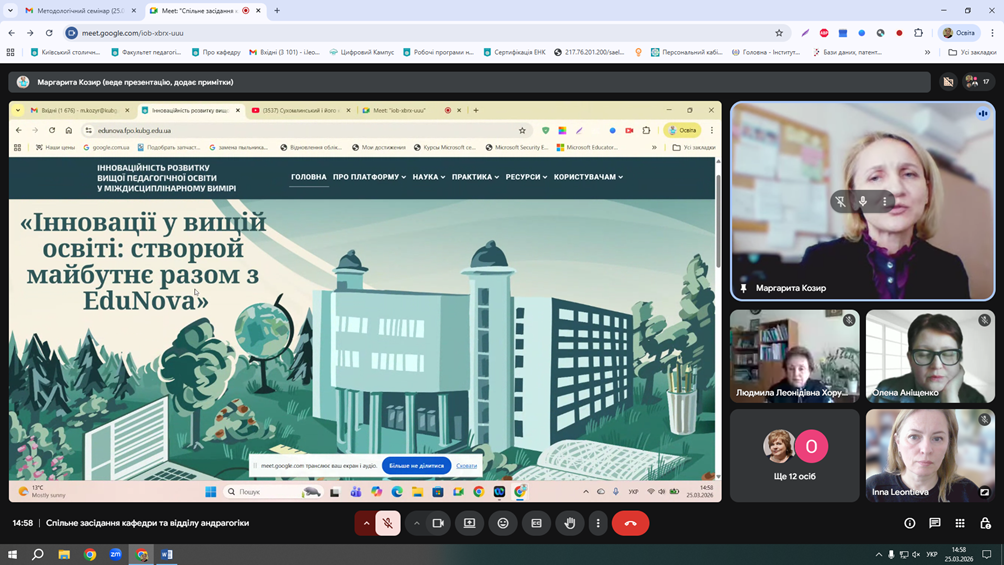
Task: Open the meeting chat panel
Action: [x=935, y=523]
